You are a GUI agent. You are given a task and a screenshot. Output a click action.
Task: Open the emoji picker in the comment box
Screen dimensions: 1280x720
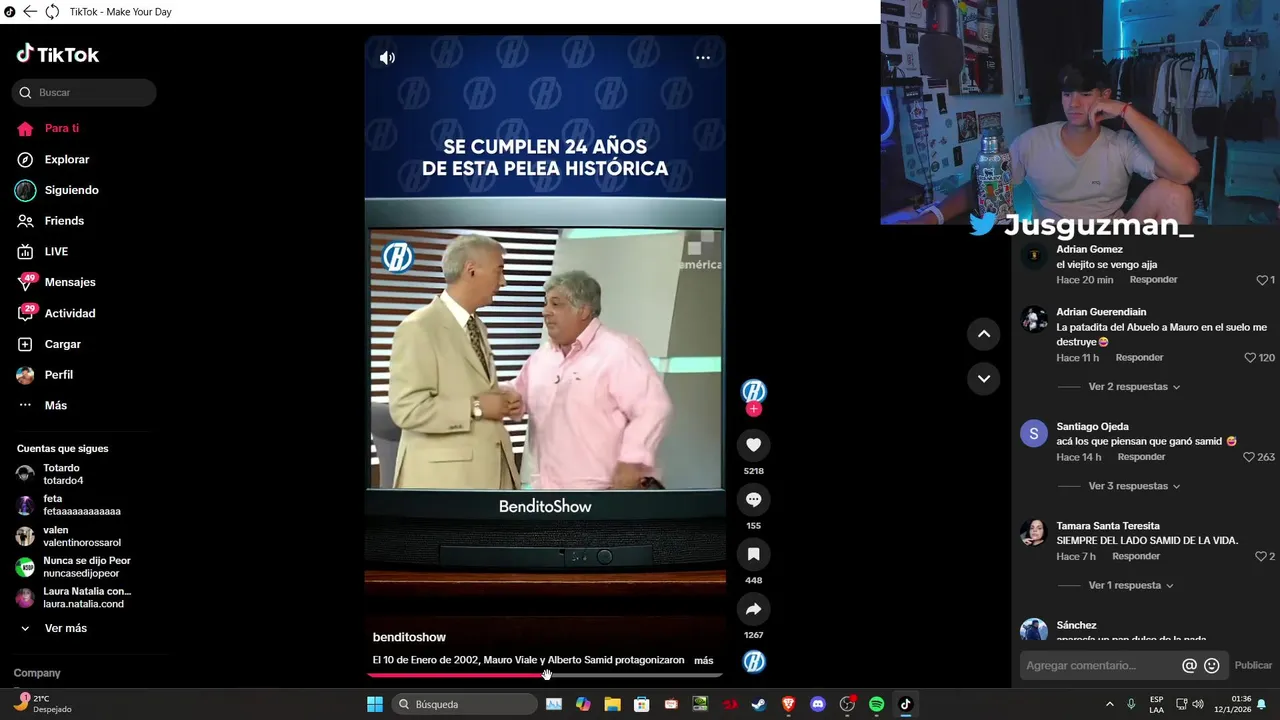[x=1212, y=666]
